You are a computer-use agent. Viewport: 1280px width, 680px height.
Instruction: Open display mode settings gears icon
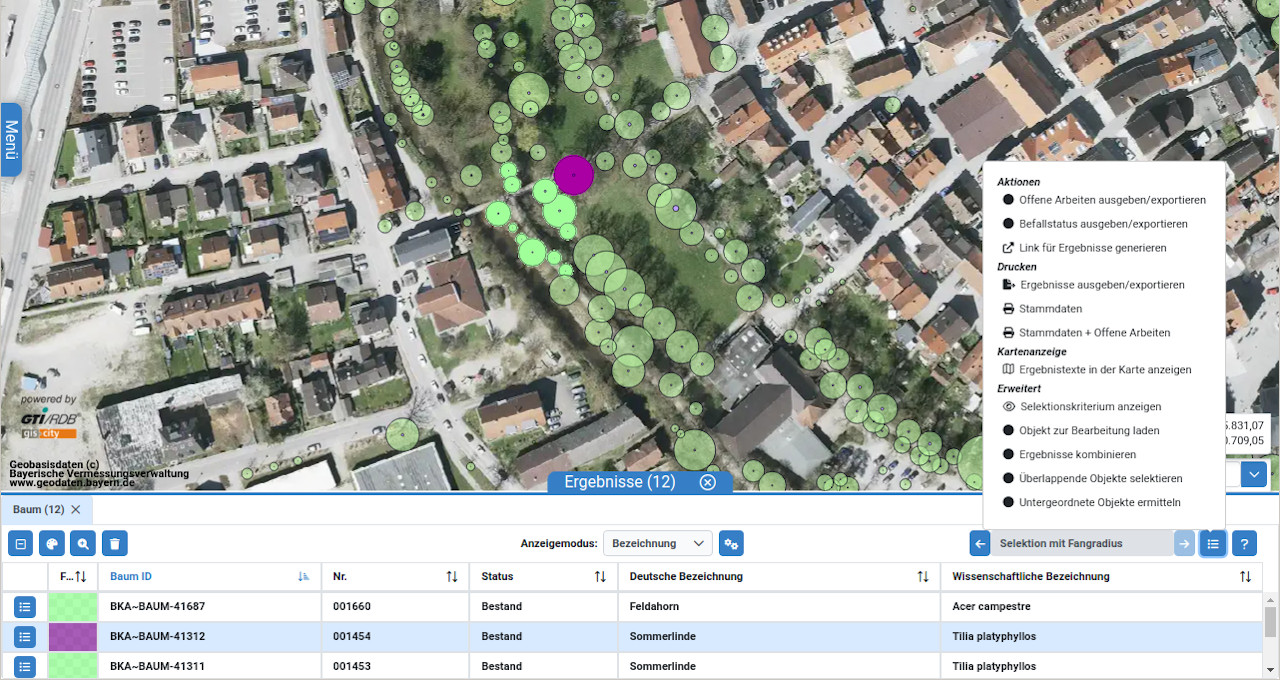pyautogui.click(x=731, y=544)
